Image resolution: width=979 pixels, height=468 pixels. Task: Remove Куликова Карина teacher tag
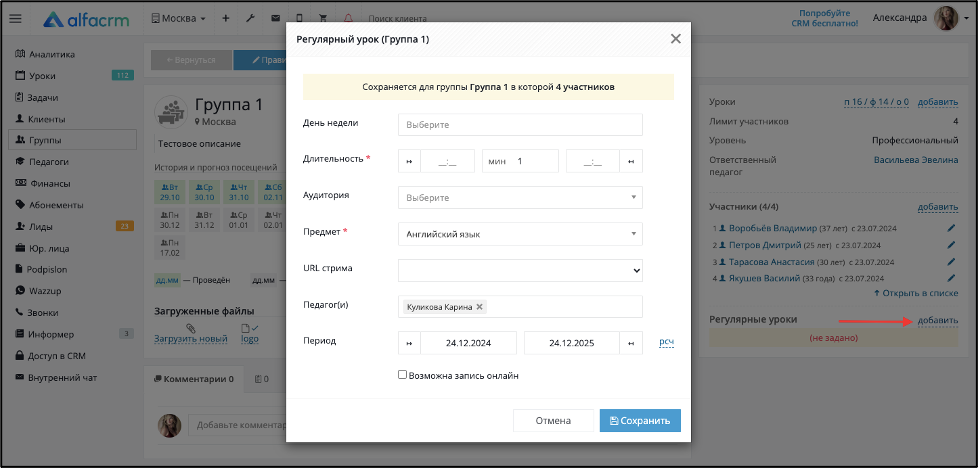tap(480, 307)
